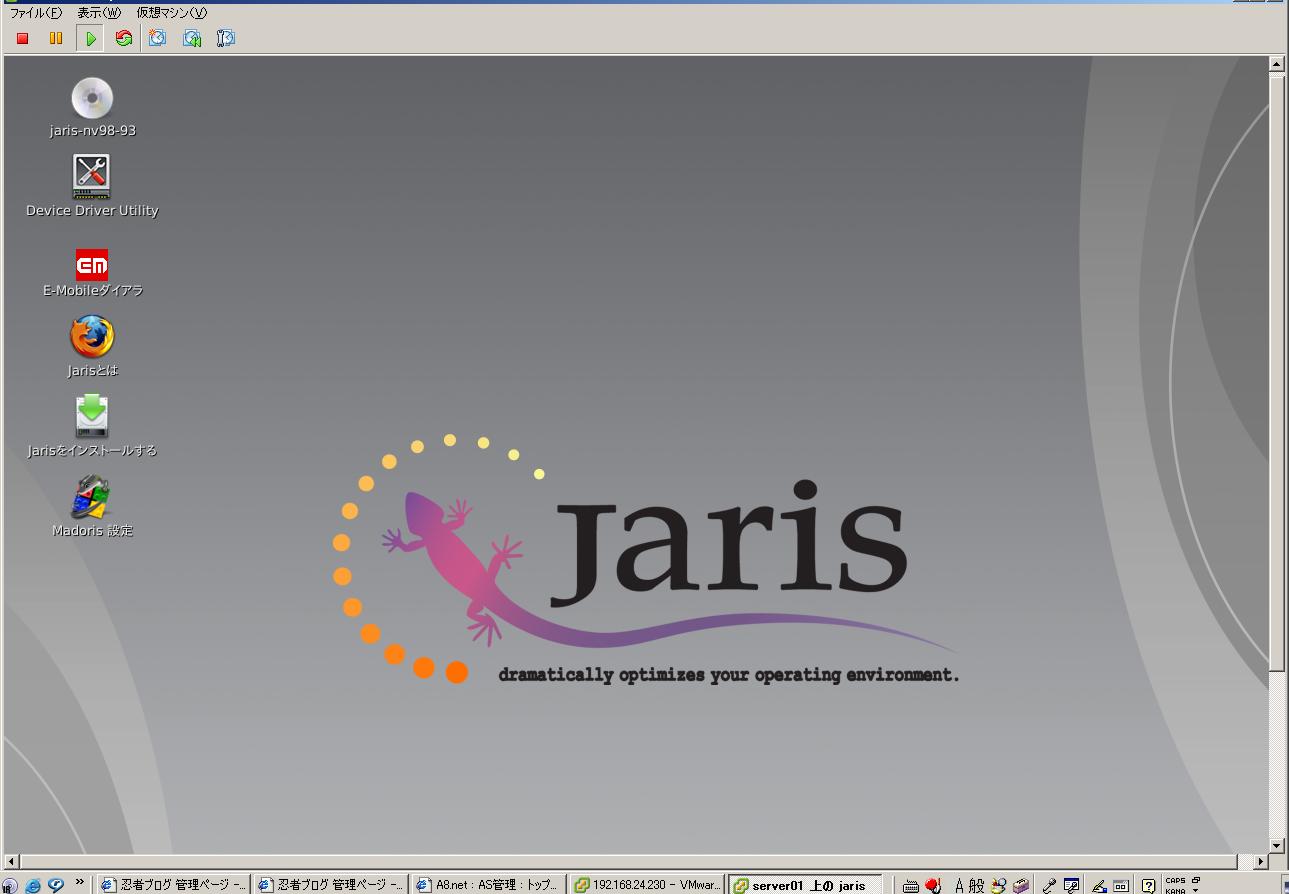This screenshot has height=894, width=1289.
Task: Reset the VM with the red-green arrows icon
Action: (x=124, y=38)
